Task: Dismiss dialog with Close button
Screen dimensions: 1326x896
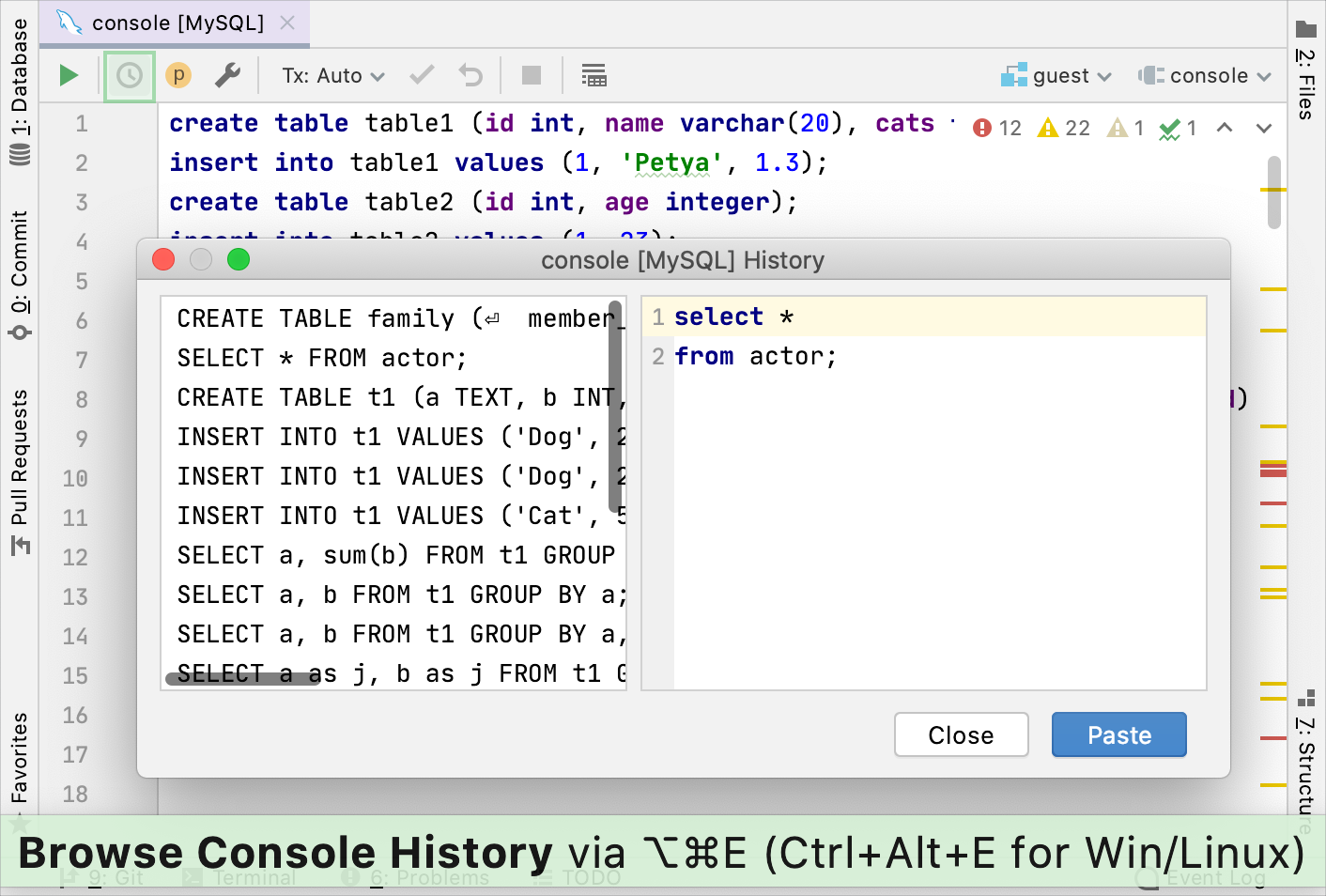Action: tap(961, 734)
